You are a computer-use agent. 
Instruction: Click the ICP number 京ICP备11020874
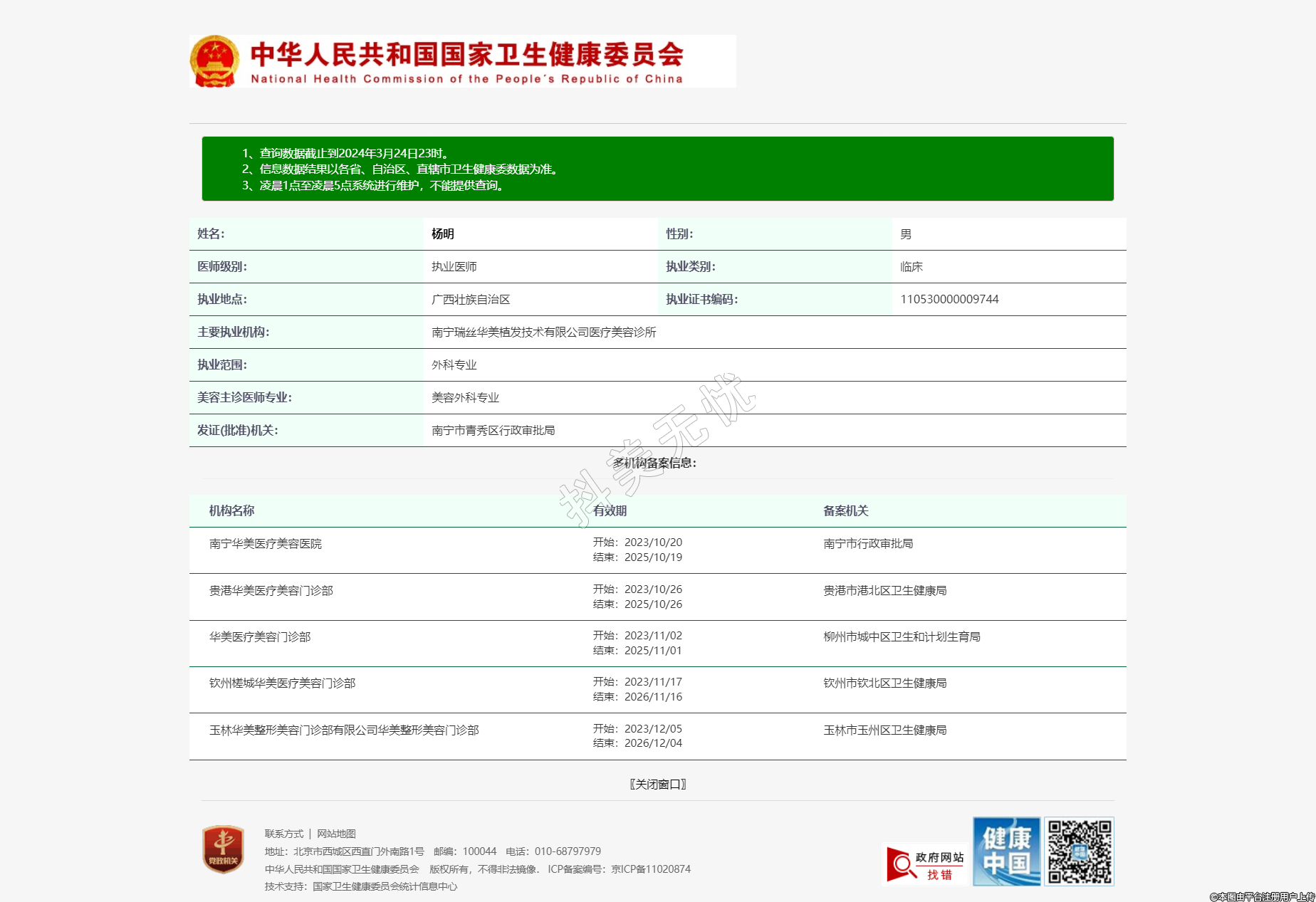(651, 869)
